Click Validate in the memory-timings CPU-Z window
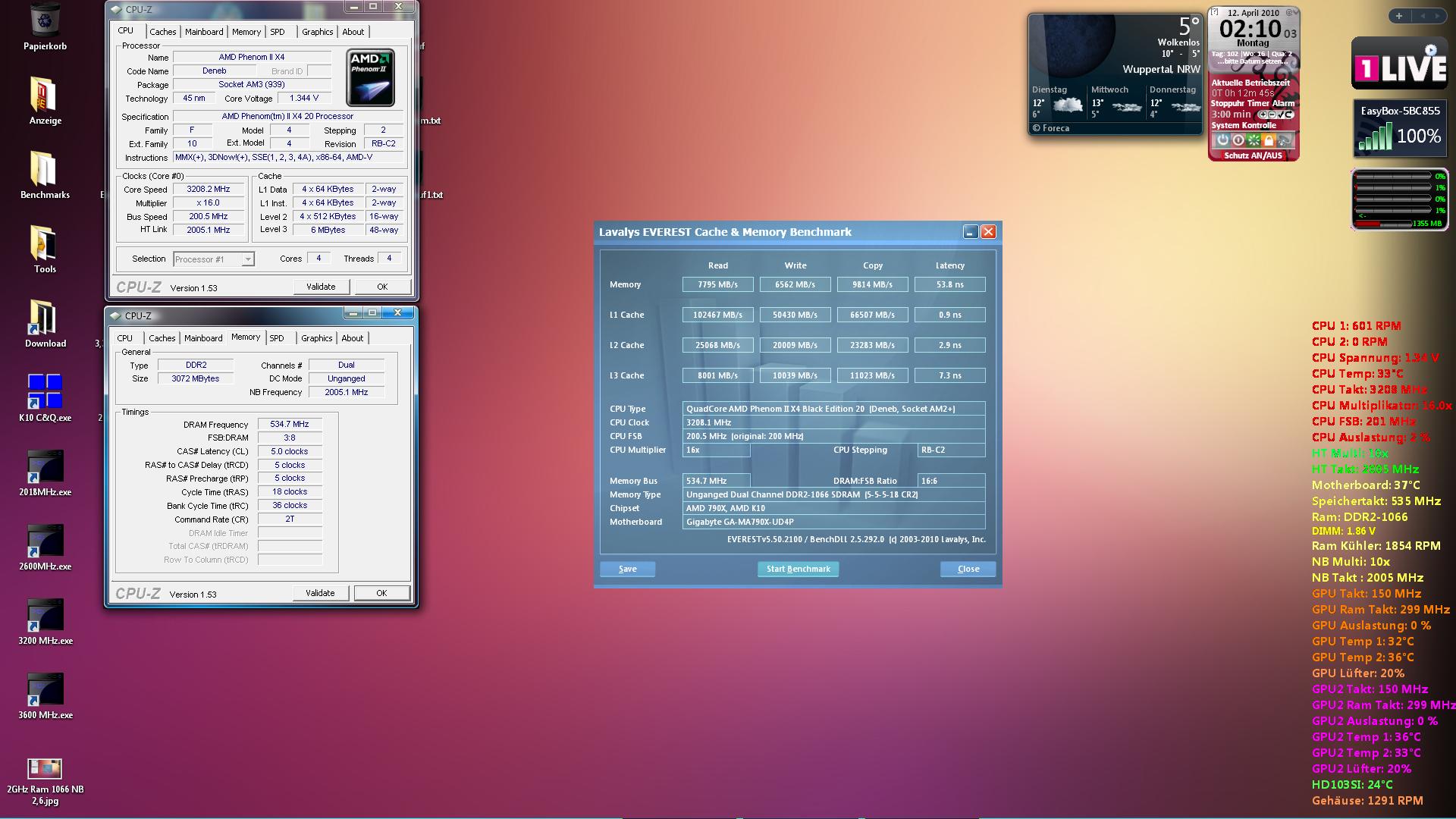The width and height of the screenshot is (1456, 819). click(x=320, y=593)
